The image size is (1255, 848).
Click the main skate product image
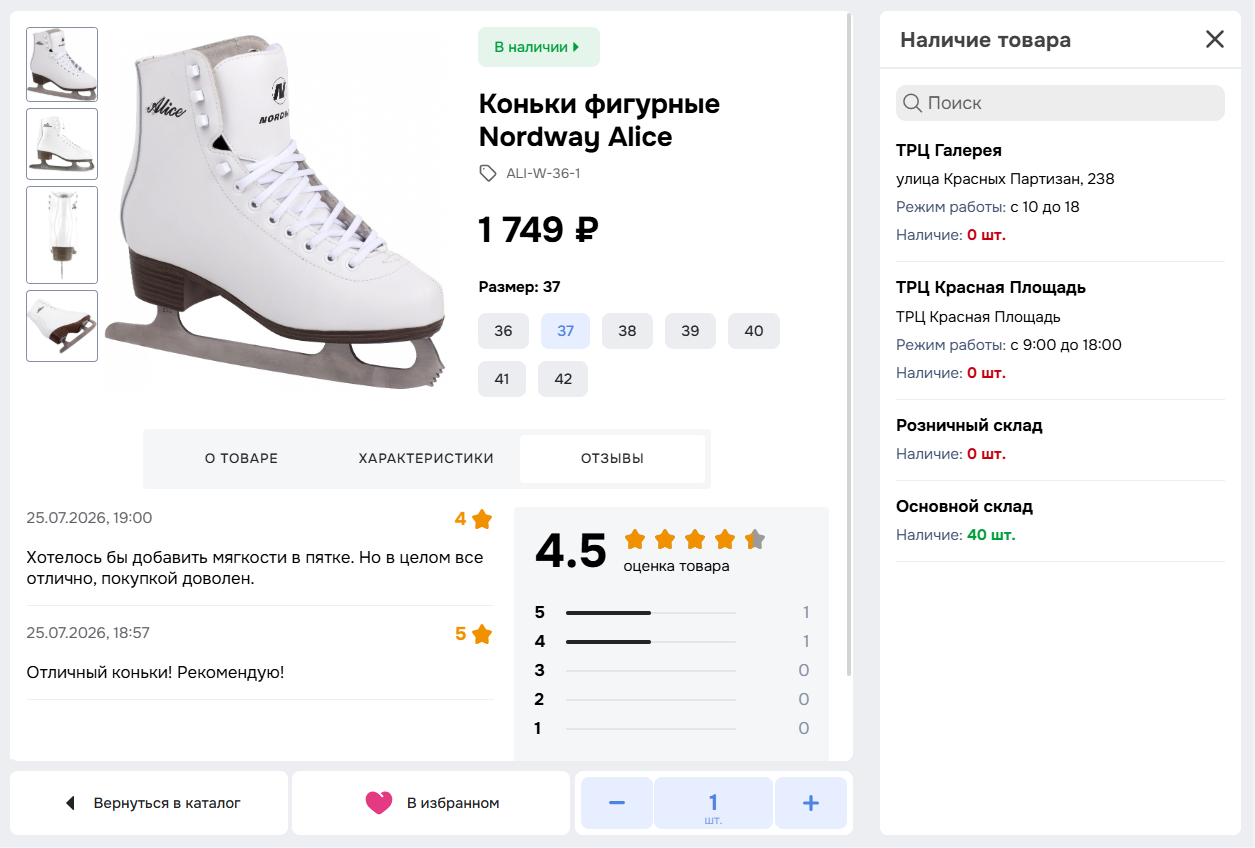[275, 210]
